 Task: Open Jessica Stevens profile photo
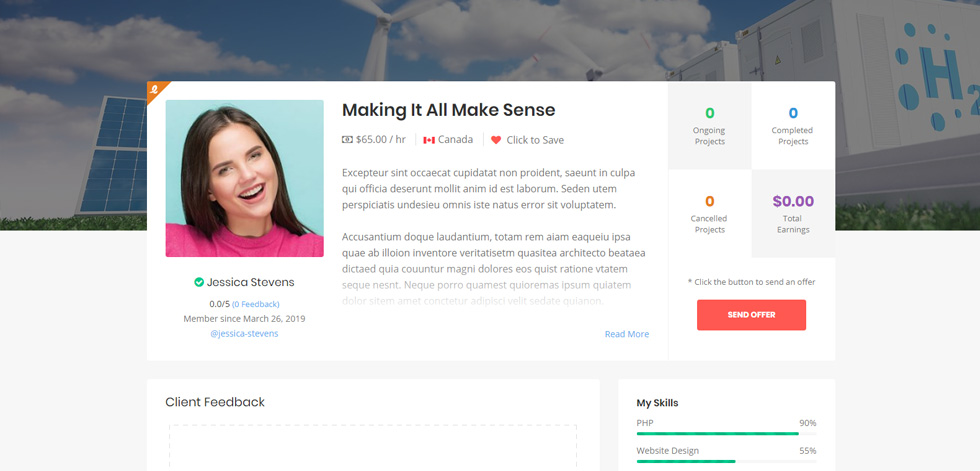(244, 178)
